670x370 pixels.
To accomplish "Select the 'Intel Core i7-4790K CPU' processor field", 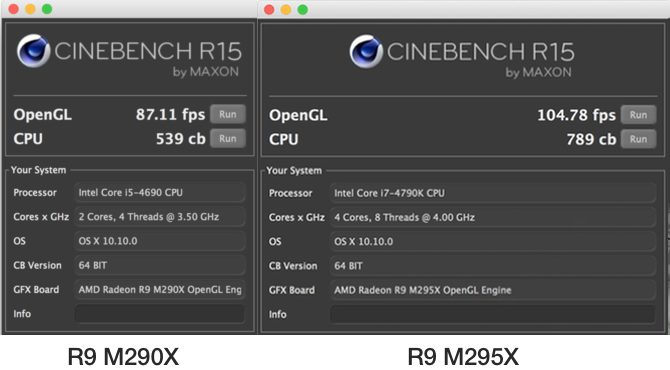I will [493, 193].
